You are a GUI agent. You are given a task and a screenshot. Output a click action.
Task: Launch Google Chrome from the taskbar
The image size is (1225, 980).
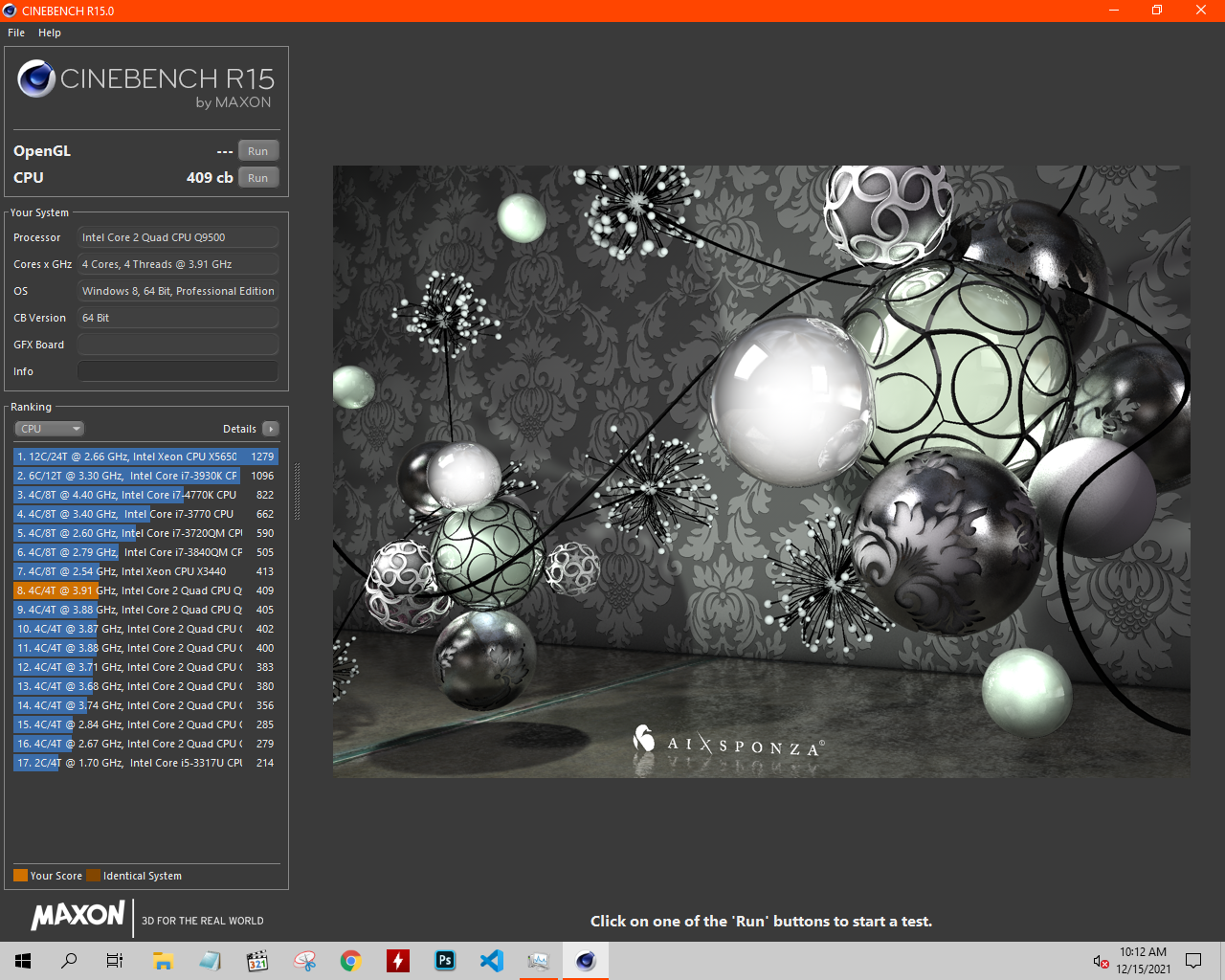[x=351, y=961]
